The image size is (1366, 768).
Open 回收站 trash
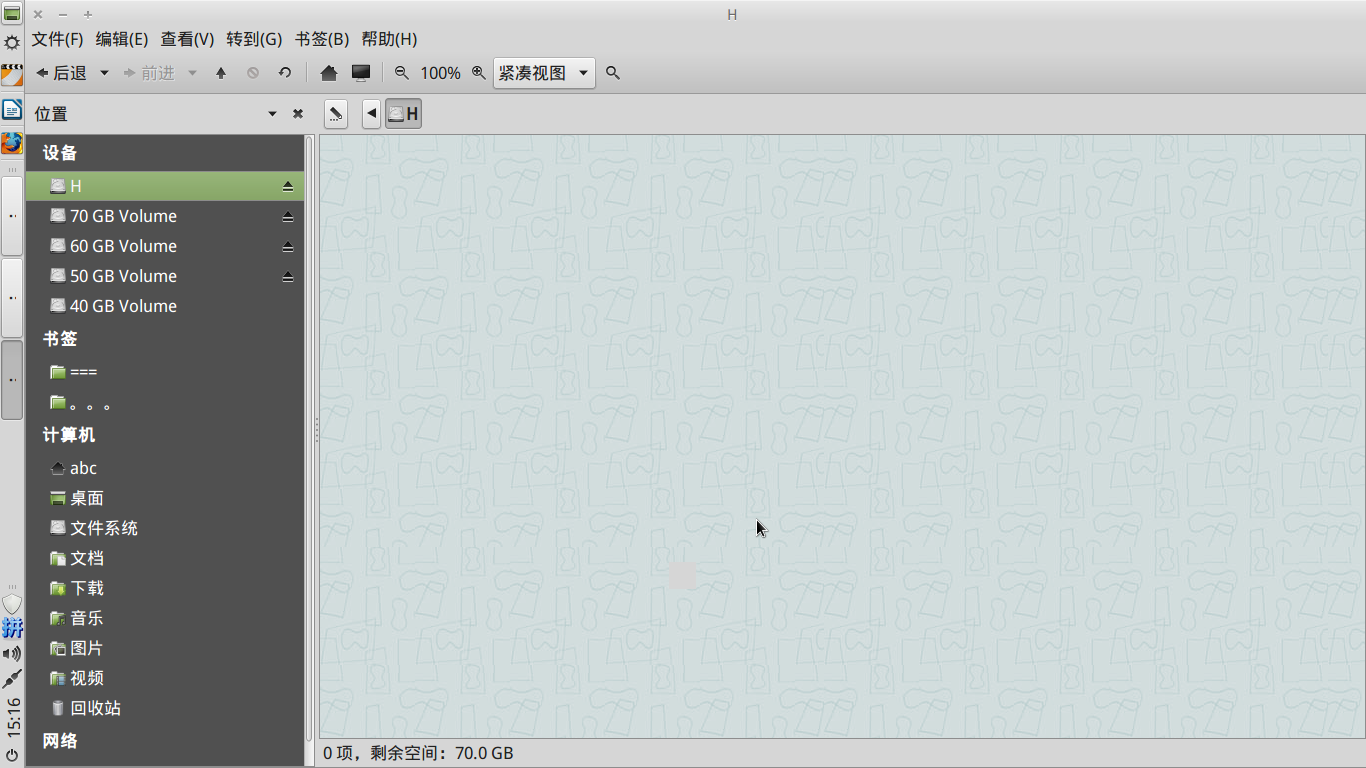[x=165, y=708]
